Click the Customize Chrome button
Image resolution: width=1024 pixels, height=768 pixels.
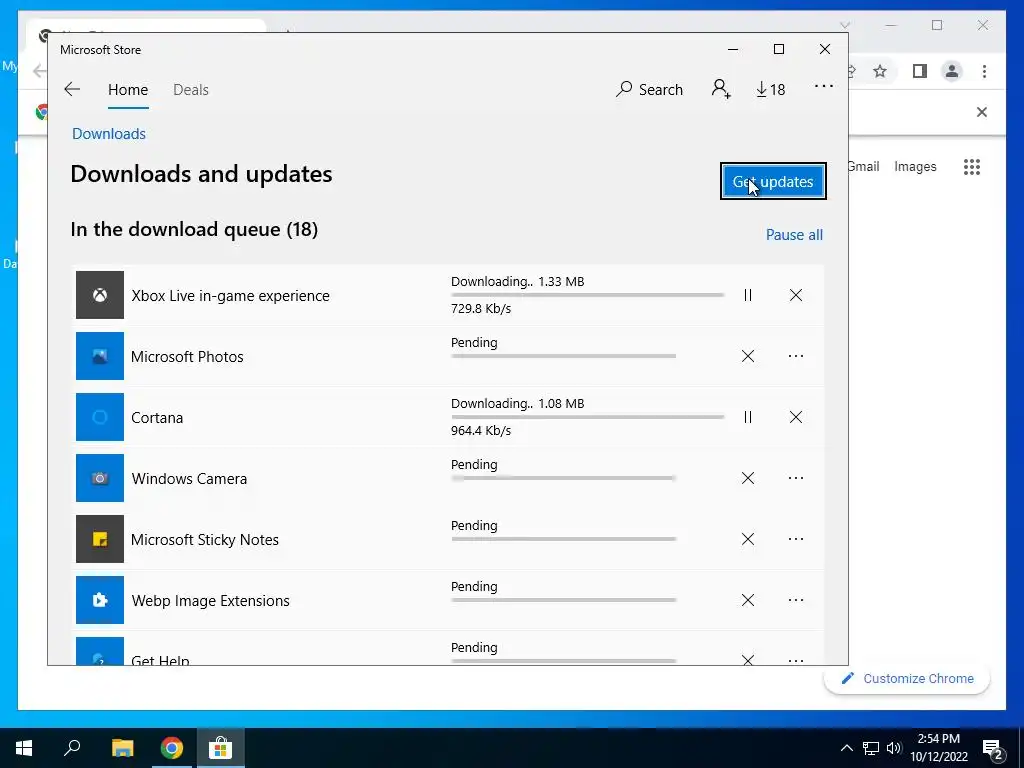pos(907,679)
